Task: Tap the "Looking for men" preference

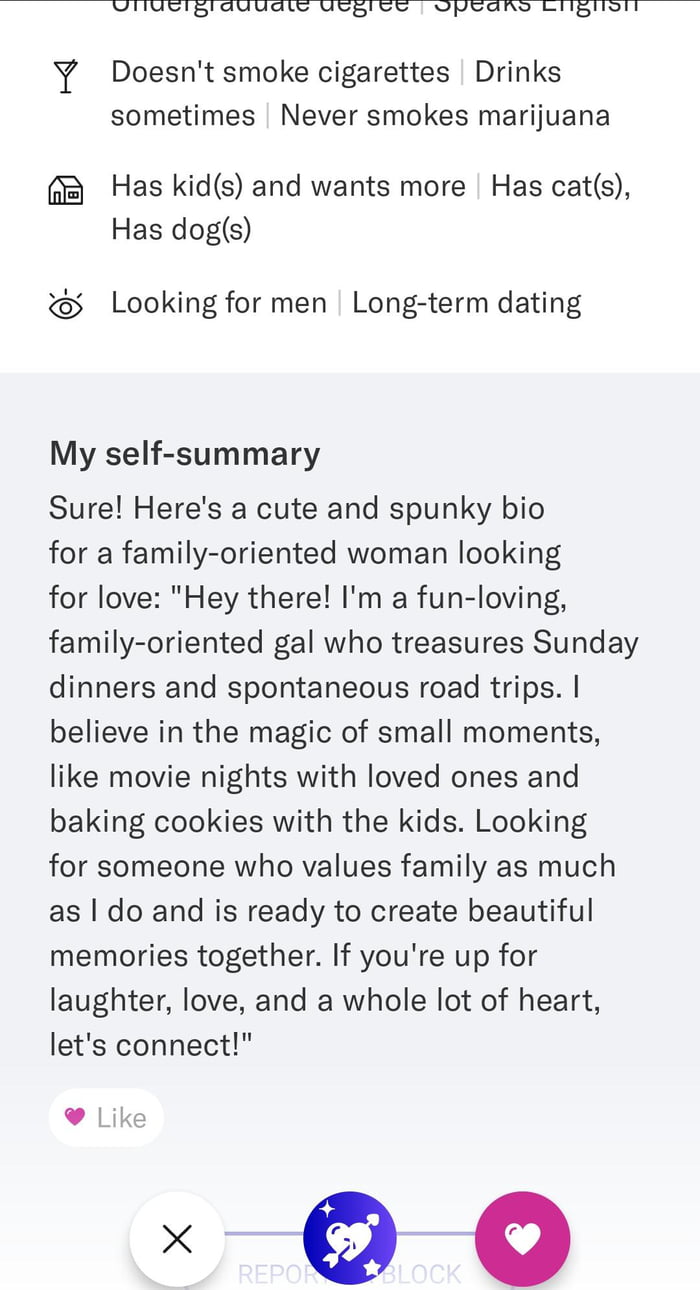Action: pos(218,303)
